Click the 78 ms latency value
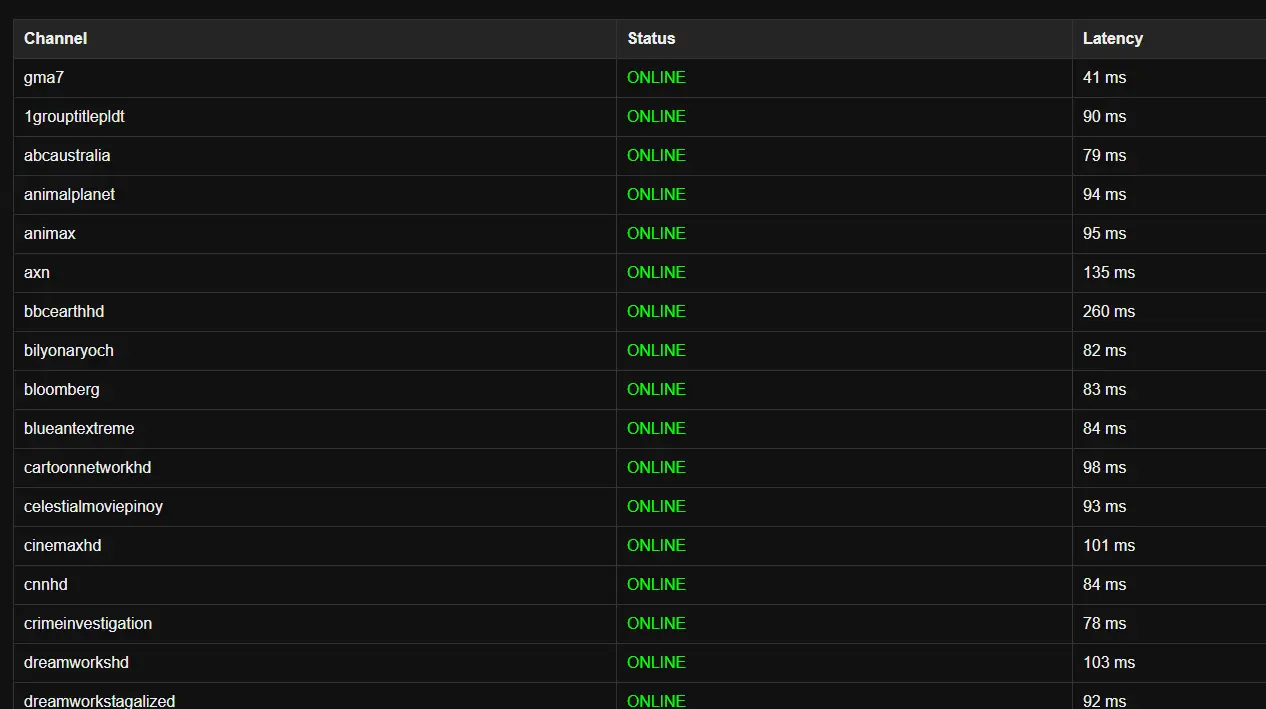 tap(1104, 623)
